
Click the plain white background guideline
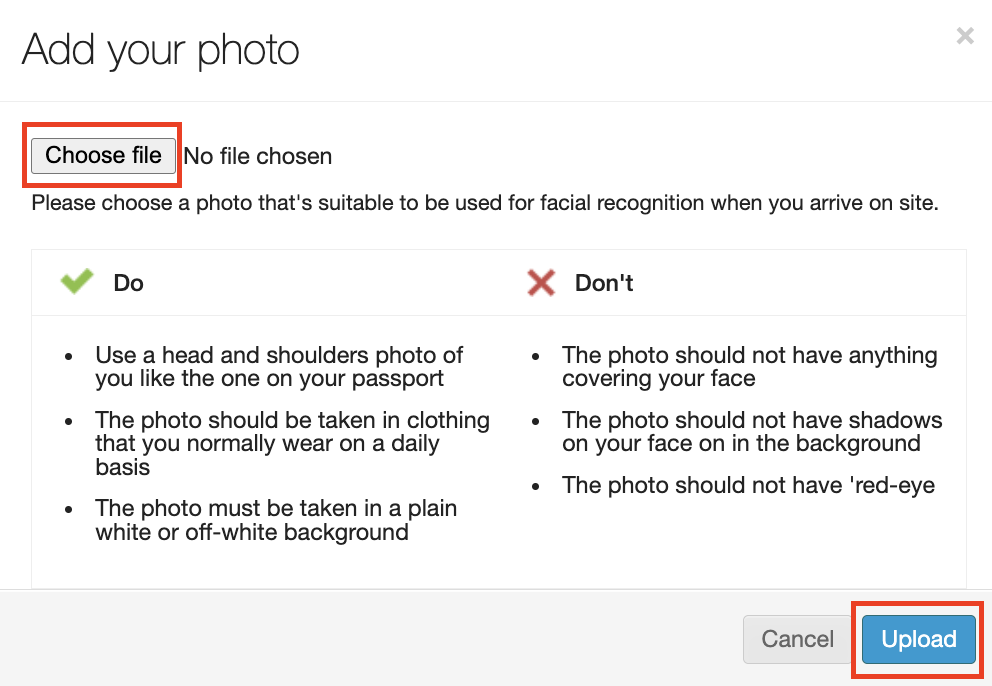pos(276,520)
